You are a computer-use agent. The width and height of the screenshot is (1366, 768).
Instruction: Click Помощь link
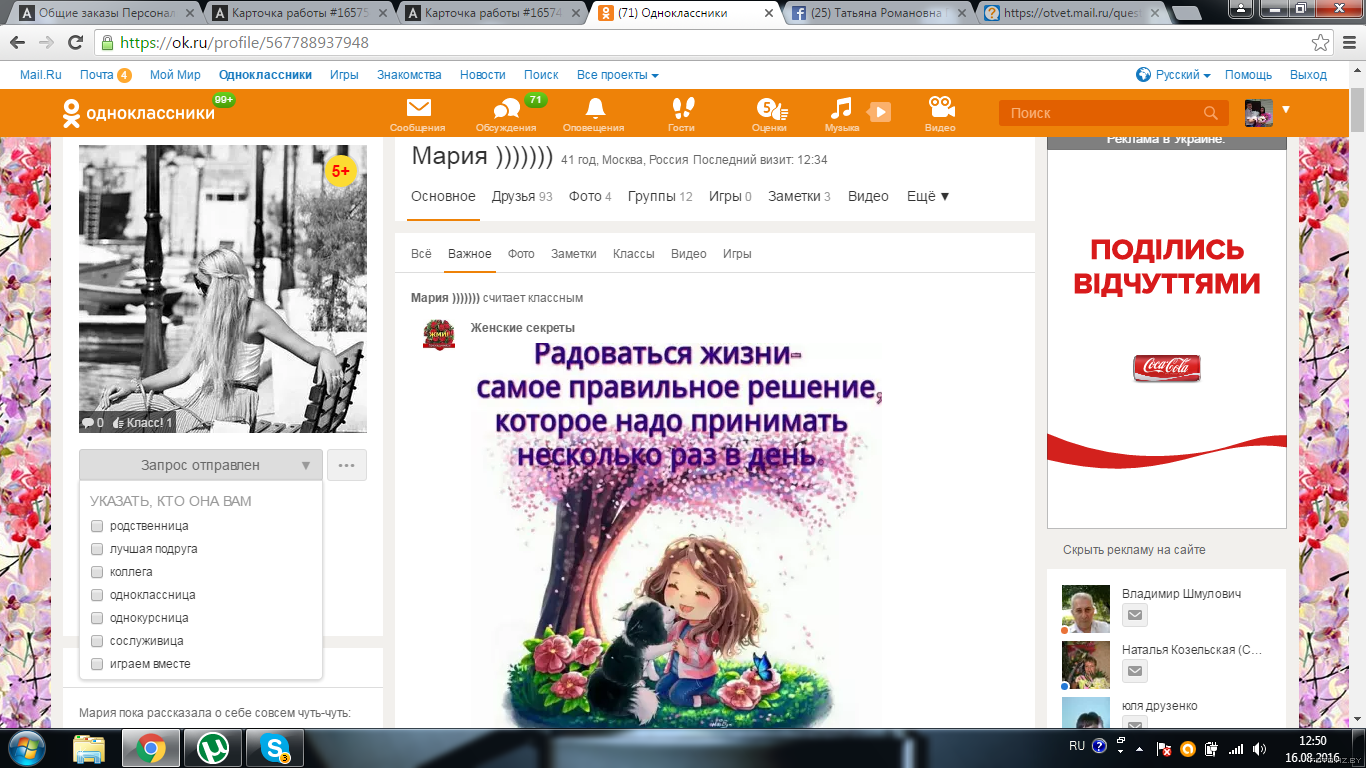1248,75
